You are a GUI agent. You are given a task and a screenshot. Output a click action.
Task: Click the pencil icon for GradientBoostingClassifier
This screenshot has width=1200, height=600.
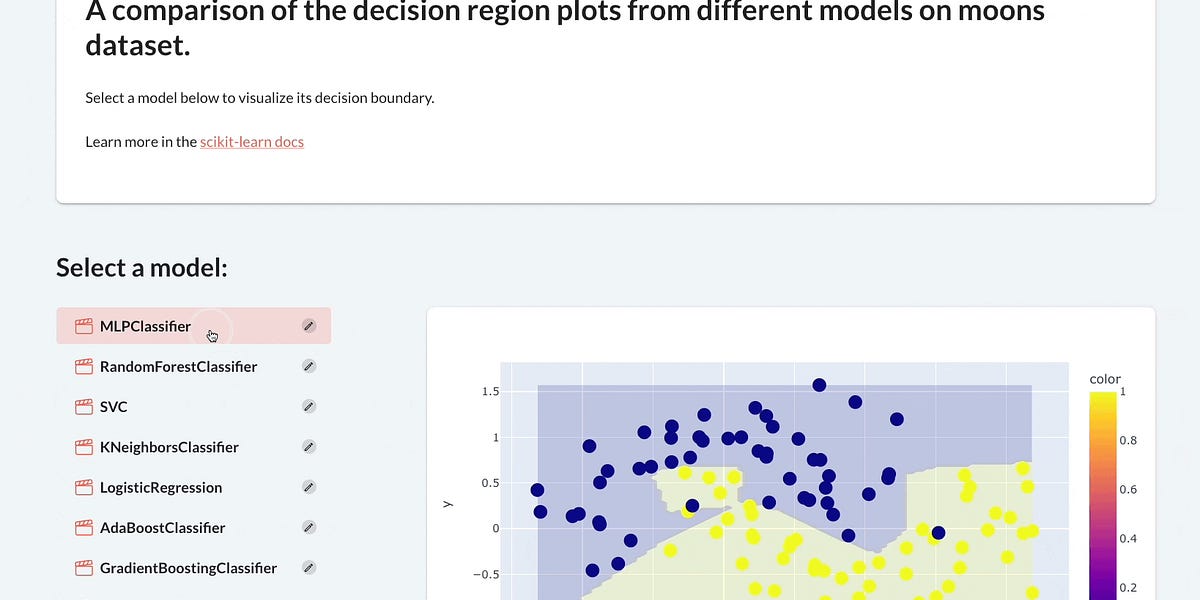pyautogui.click(x=309, y=567)
